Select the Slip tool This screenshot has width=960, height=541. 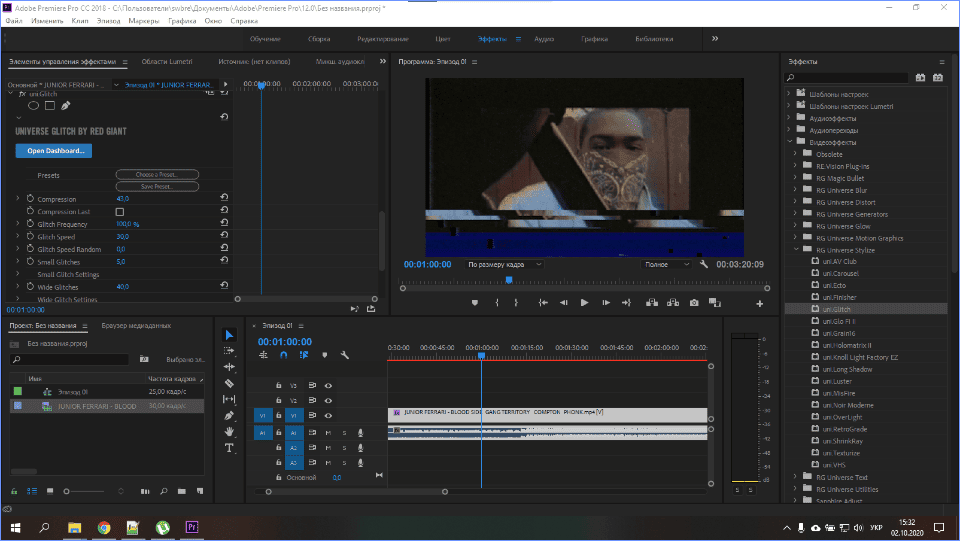[229, 399]
